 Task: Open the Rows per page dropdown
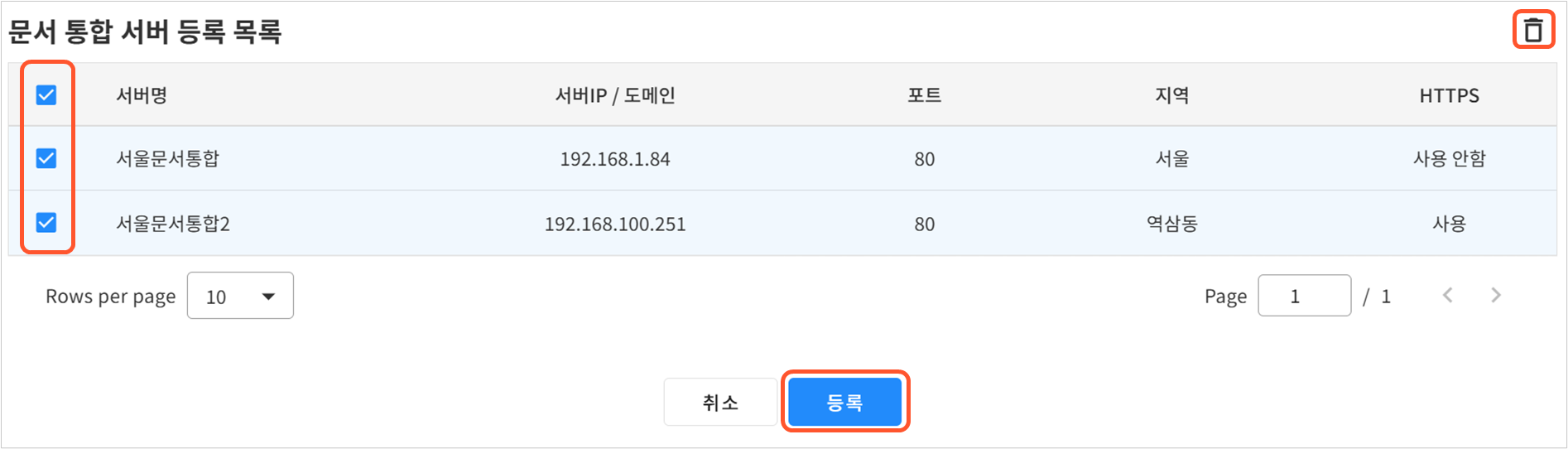240,296
